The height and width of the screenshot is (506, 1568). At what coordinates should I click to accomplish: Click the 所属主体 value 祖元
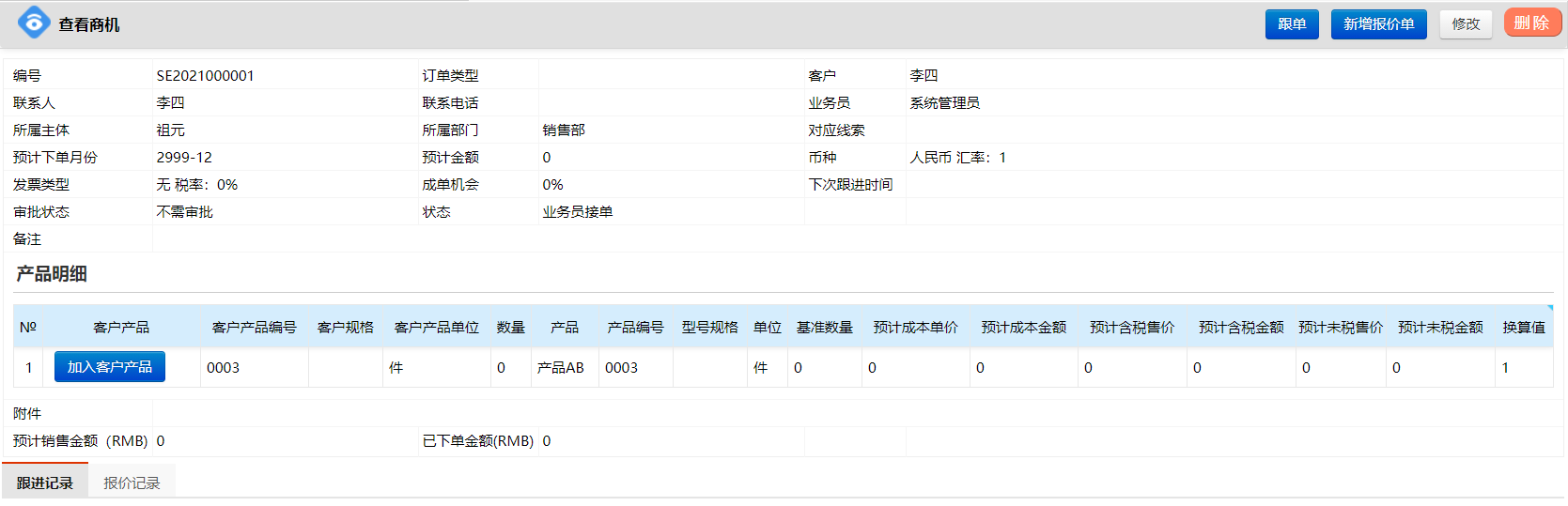tap(170, 130)
